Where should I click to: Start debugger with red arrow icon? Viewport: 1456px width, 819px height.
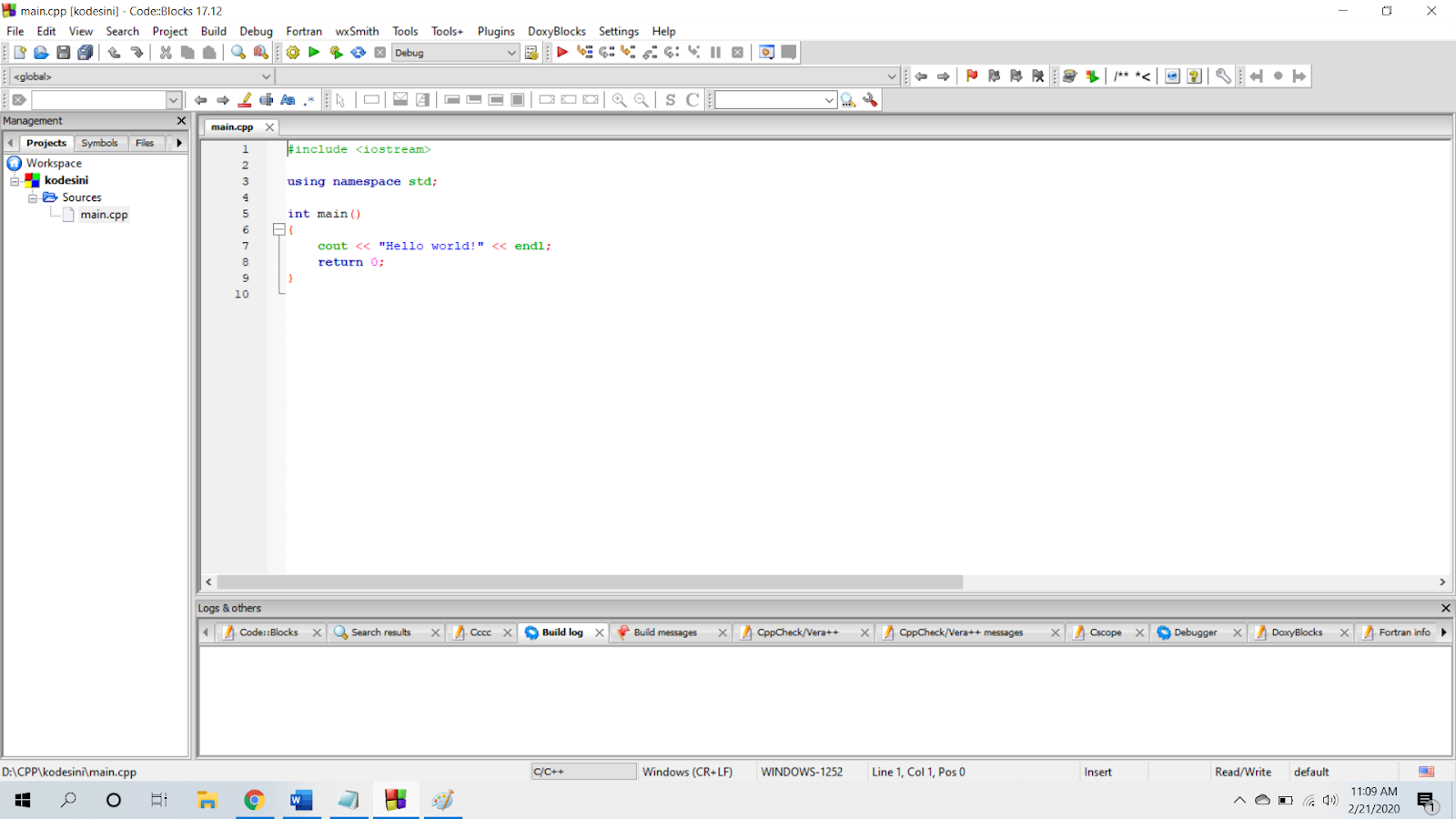(562, 53)
